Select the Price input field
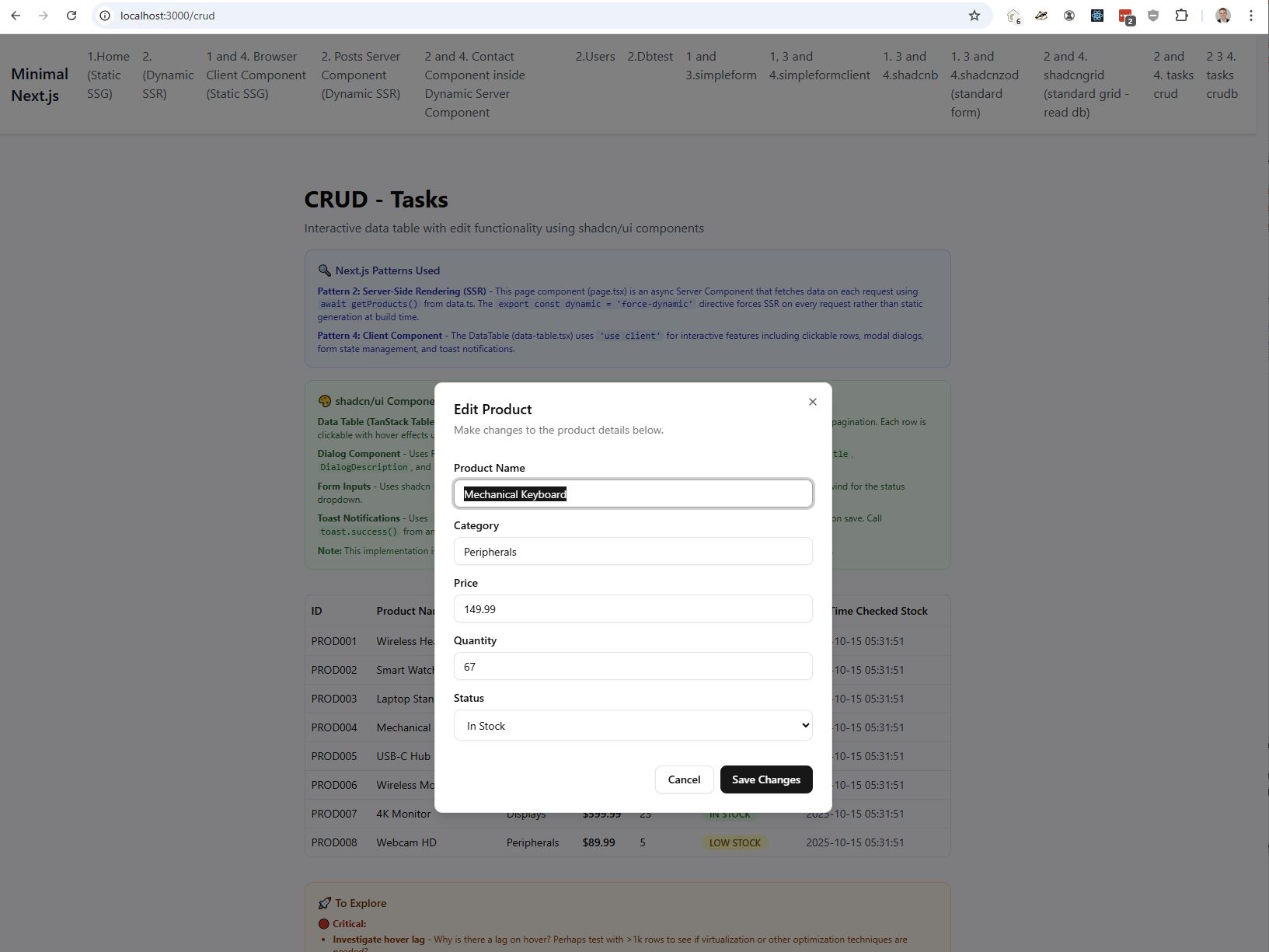 [633, 609]
